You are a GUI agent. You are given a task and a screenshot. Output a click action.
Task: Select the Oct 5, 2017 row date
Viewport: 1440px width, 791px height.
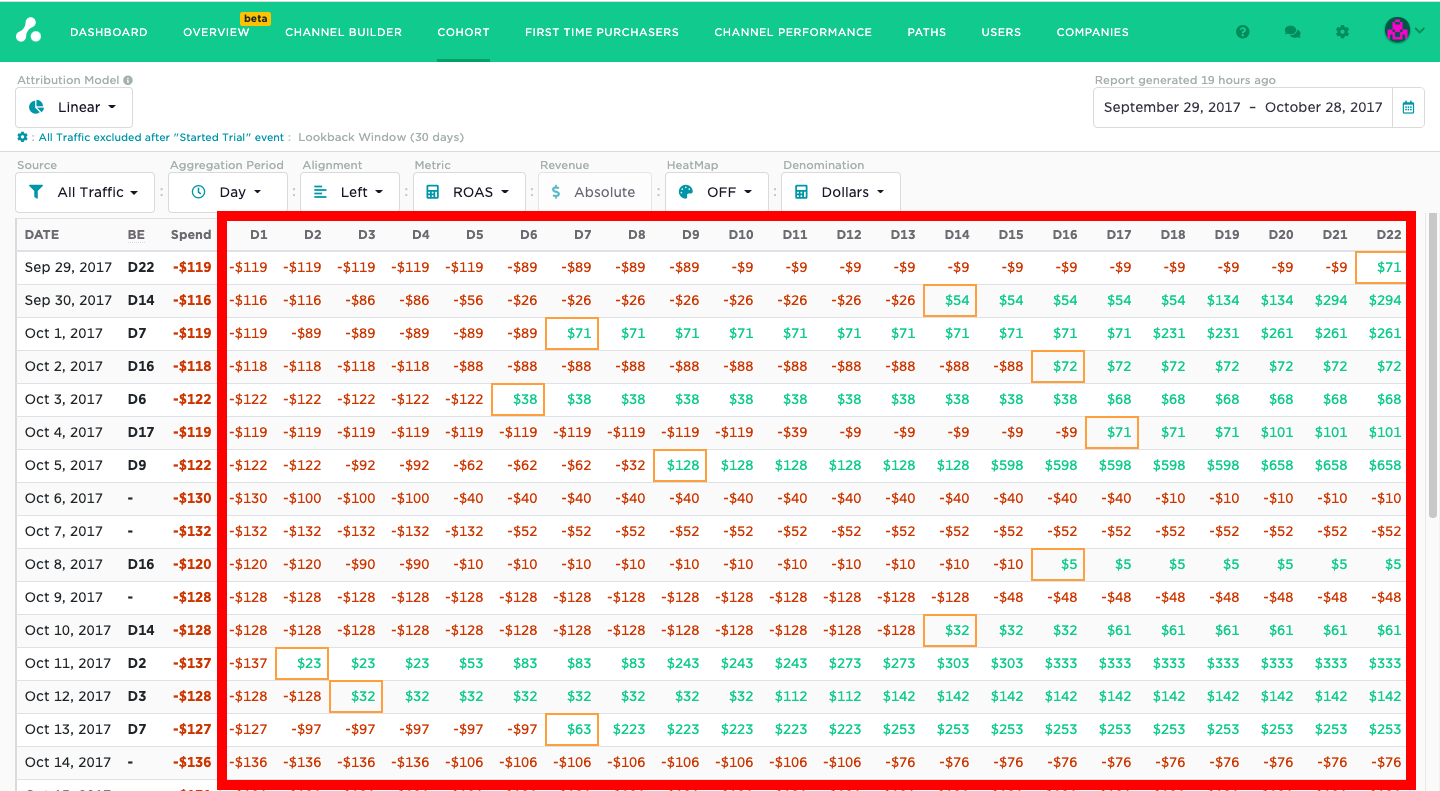coord(64,465)
